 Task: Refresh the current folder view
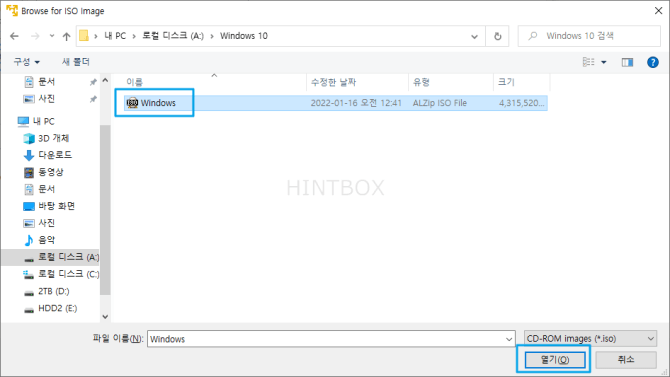[x=497, y=36]
